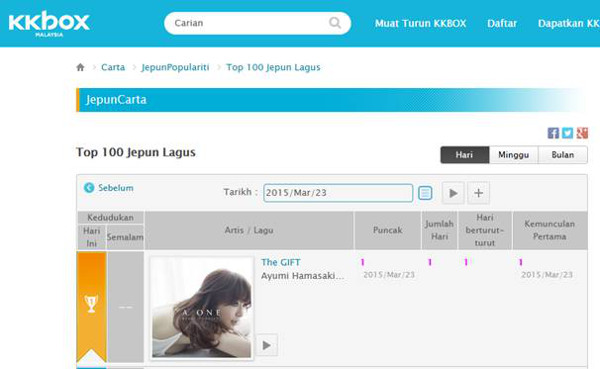
Task: Share chart on Google Plus
Action: 582,133
